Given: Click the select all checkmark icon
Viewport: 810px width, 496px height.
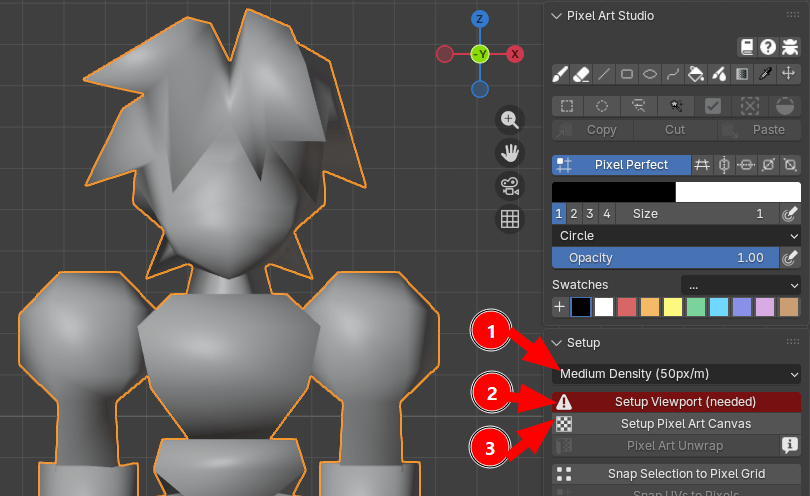Looking at the screenshot, I should coord(713,106).
